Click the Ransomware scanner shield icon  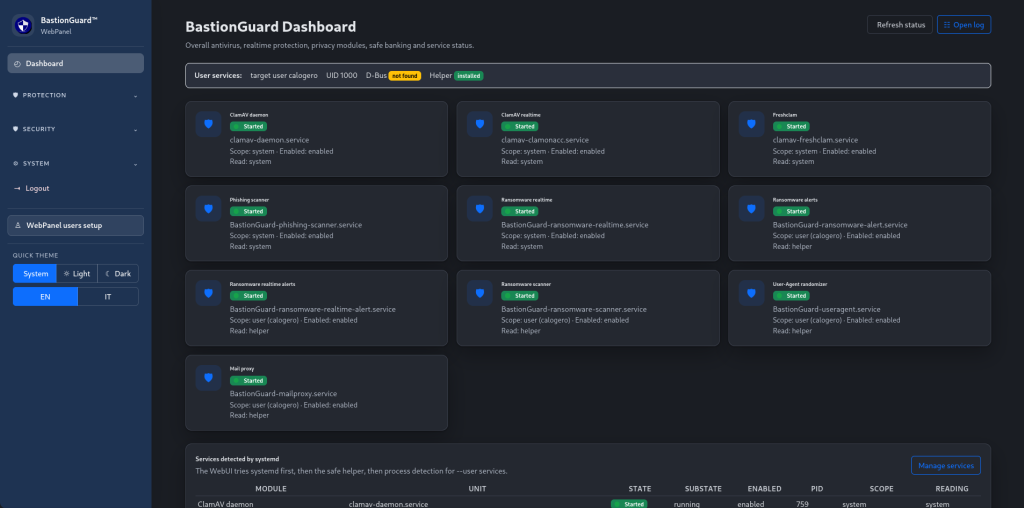(480, 293)
